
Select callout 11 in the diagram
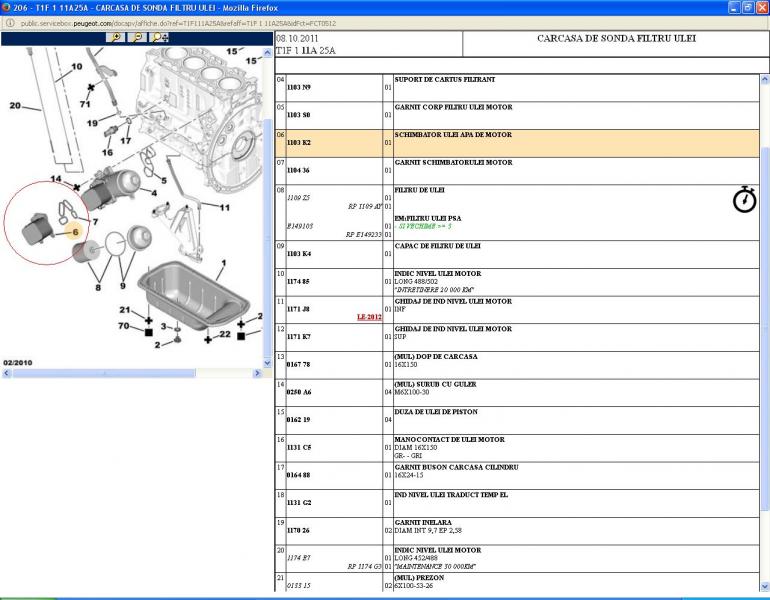click(224, 208)
